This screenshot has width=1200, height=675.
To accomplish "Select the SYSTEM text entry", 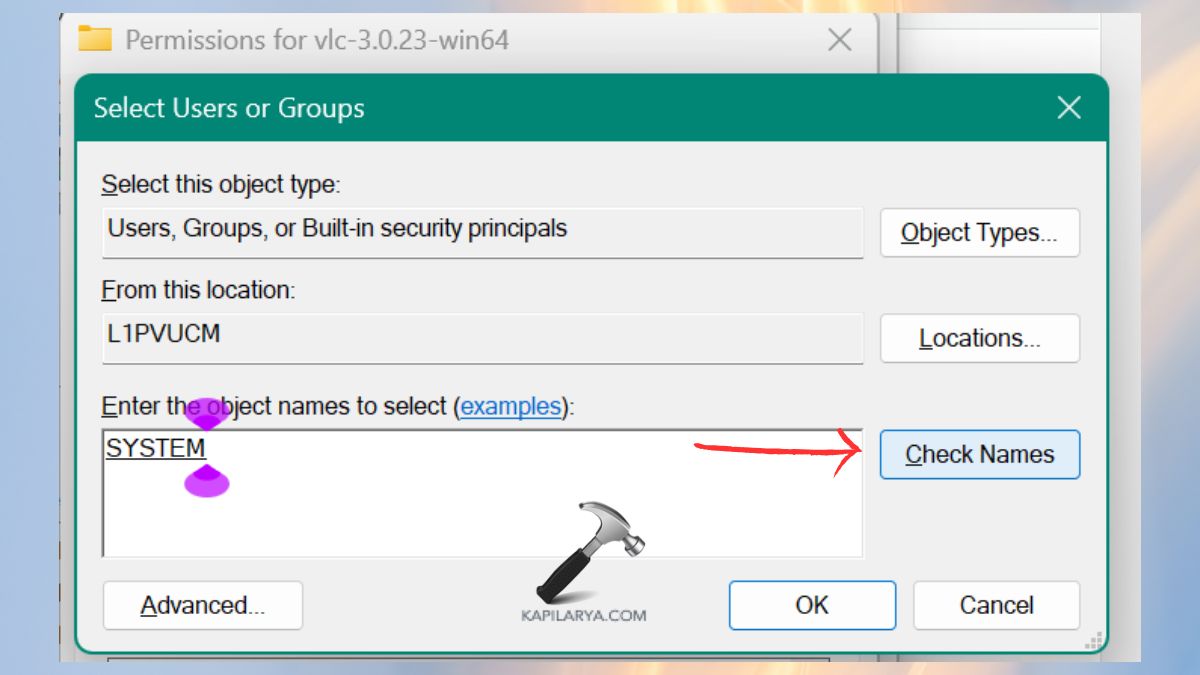I will tap(154, 449).
